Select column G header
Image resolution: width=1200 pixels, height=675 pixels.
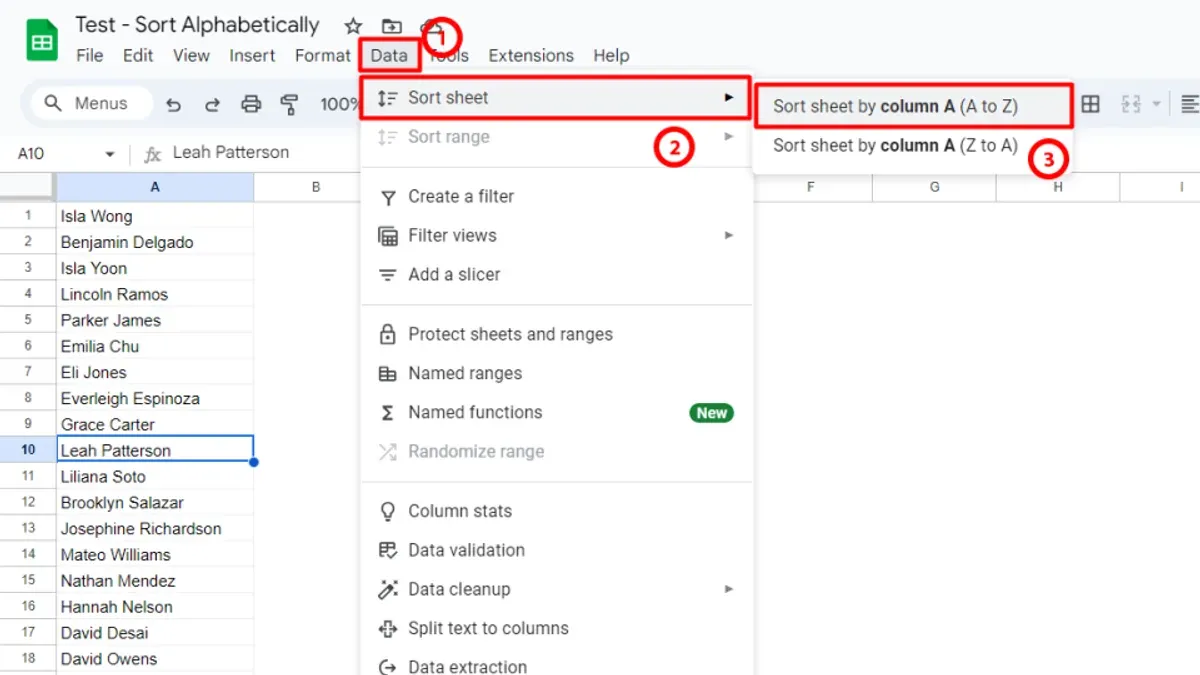tap(934, 187)
